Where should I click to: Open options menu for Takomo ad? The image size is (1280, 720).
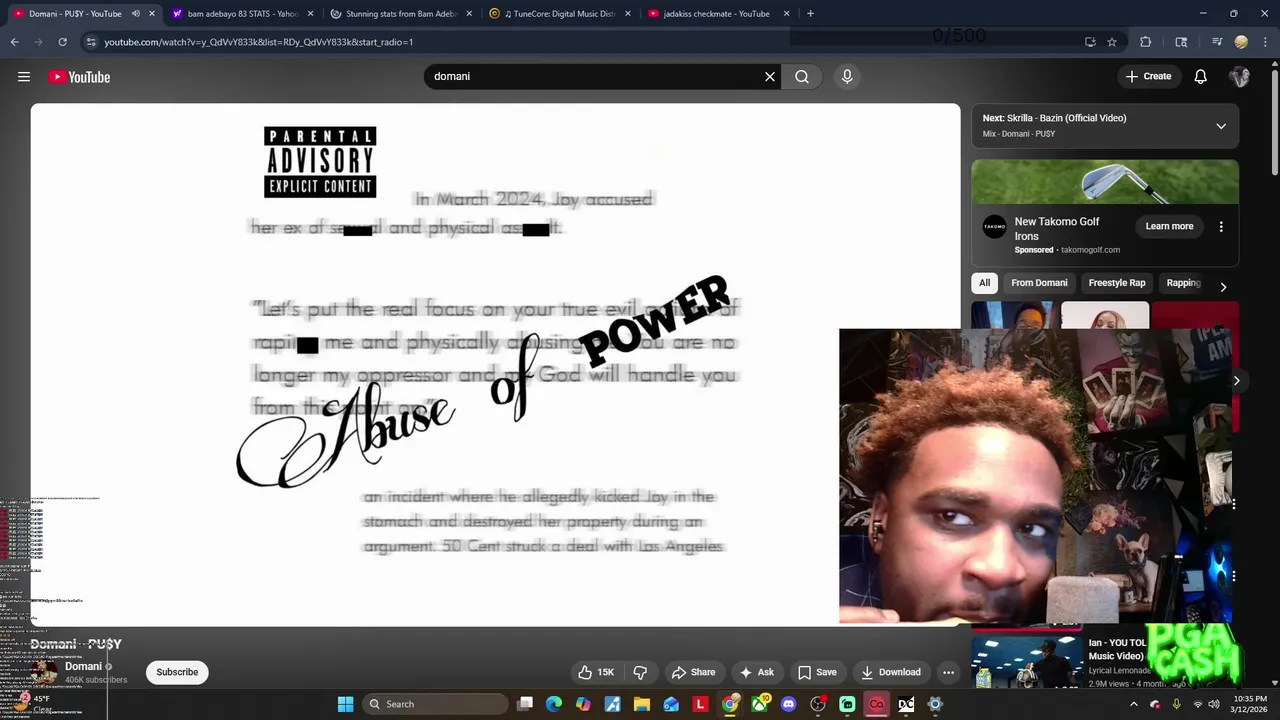pyautogui.click(x=1221, y=227)
